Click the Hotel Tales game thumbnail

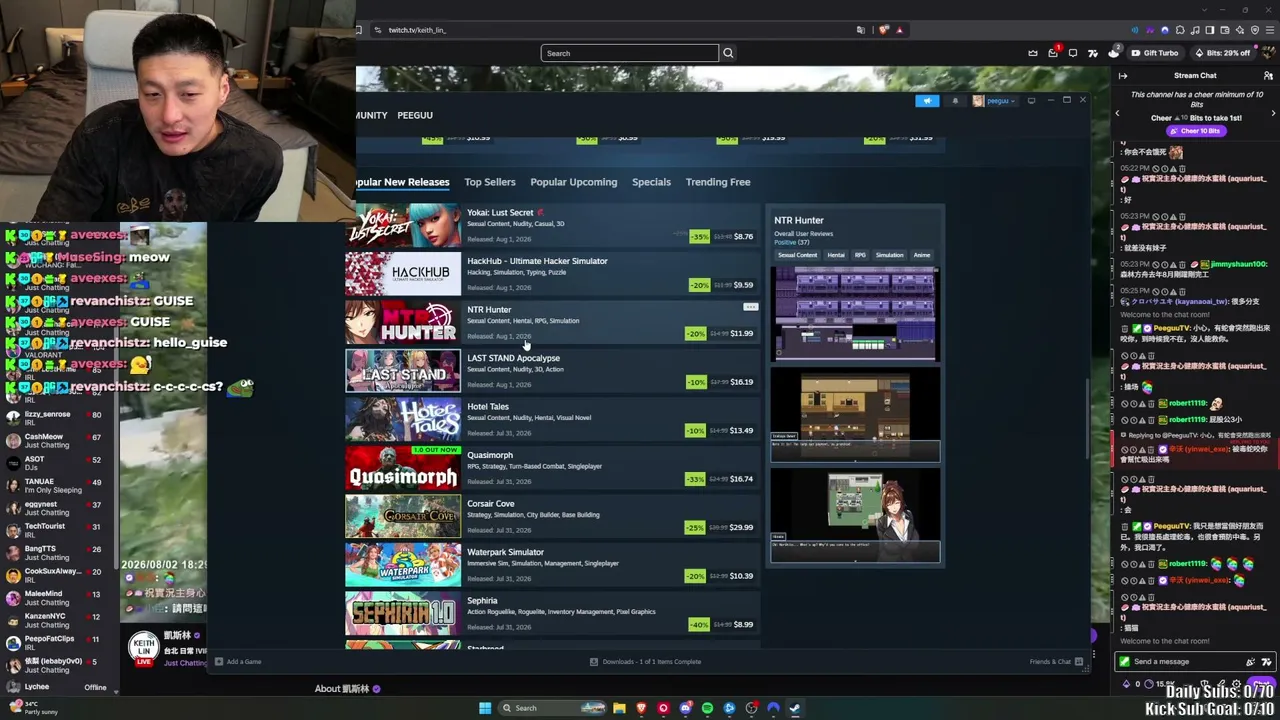click(x=403, y=419)
